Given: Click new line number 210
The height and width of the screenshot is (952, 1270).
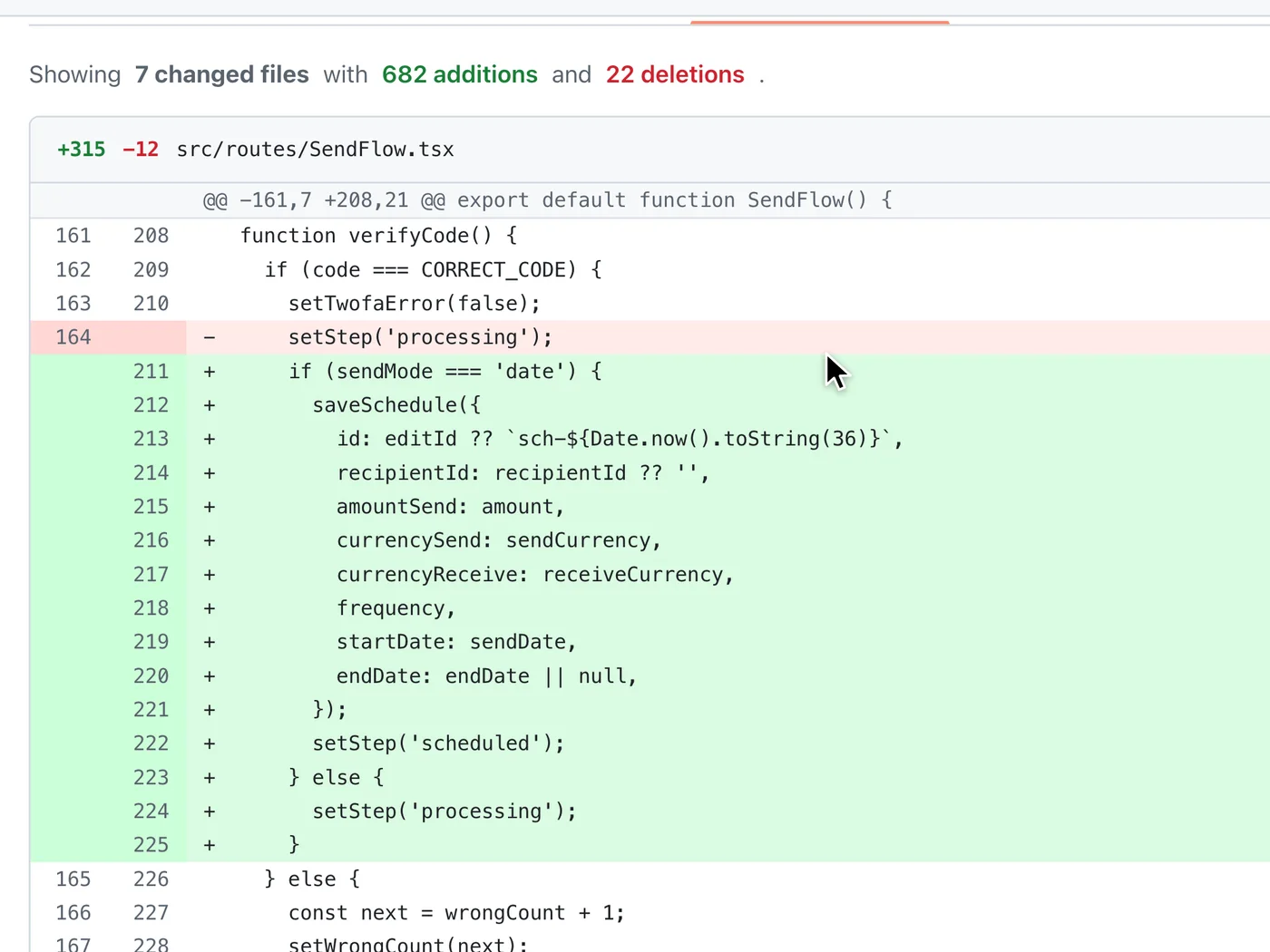Looking at the screenshot, I should 151,304.
